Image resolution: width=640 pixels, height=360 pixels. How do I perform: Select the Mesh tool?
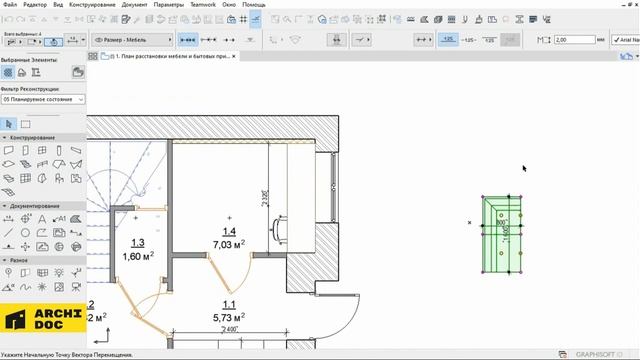coord(8,192)
